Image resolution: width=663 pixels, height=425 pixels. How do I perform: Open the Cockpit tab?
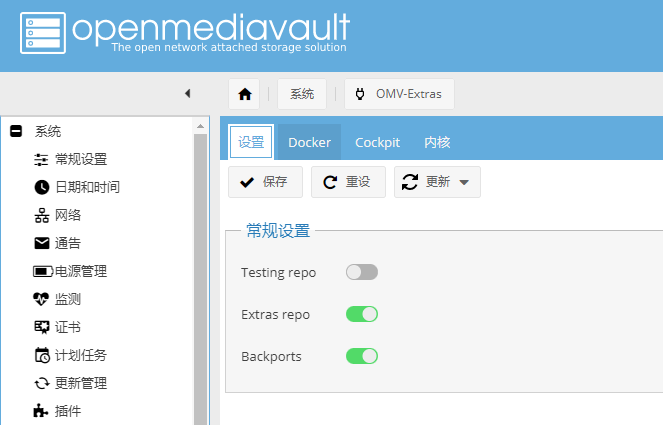coord(377,142)
